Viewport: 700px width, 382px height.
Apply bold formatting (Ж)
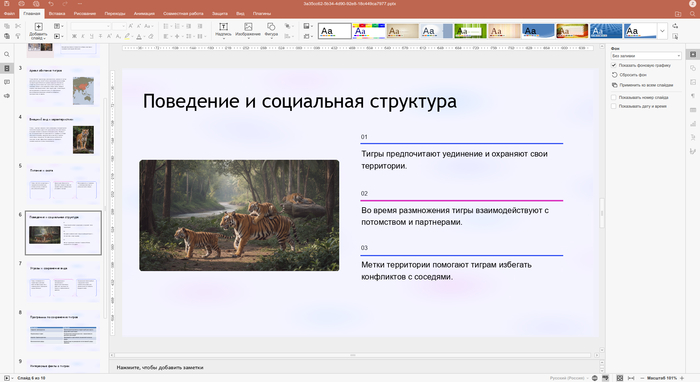[74, 36]
